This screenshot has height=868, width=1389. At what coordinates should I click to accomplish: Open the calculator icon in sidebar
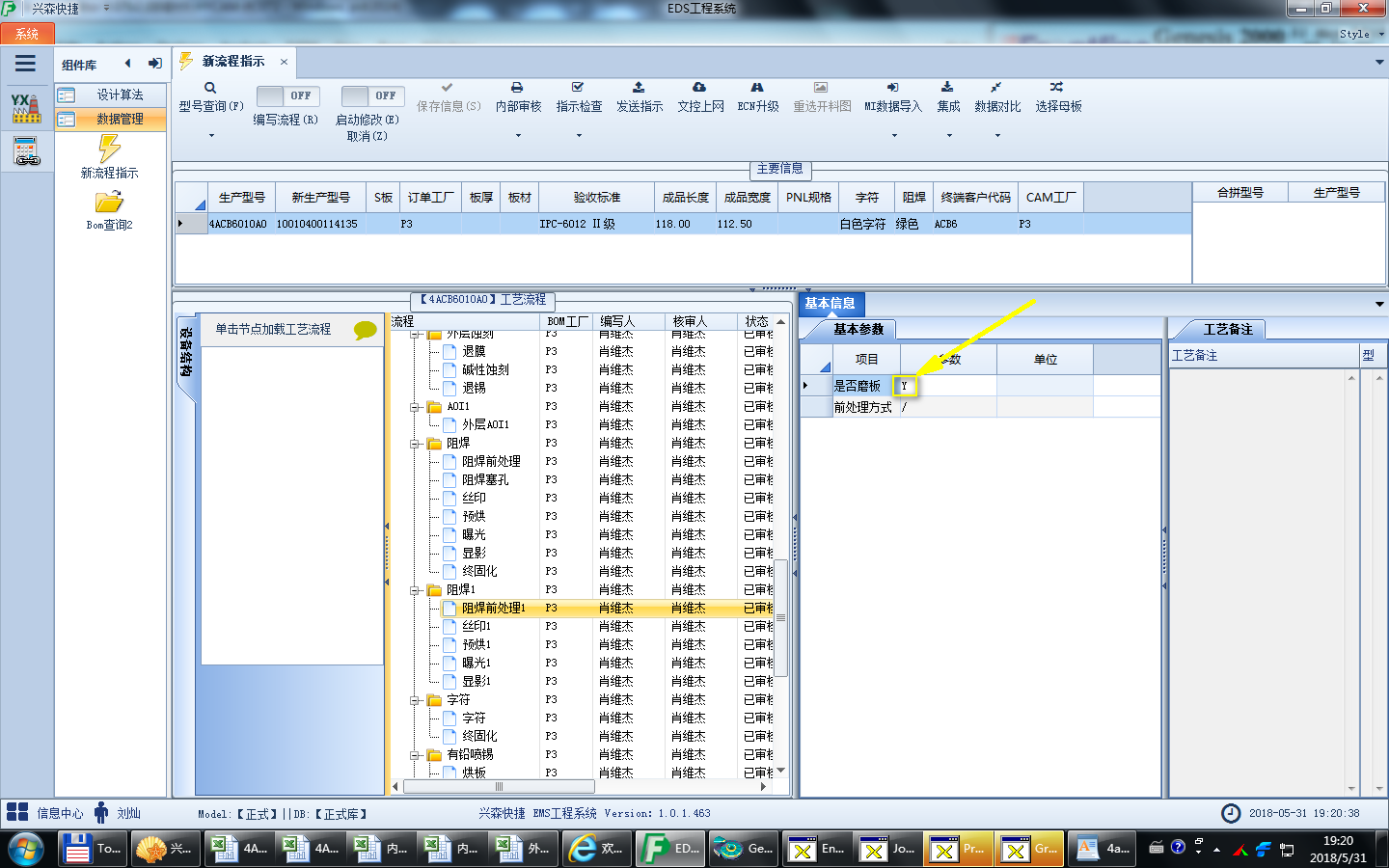[26, 151]
